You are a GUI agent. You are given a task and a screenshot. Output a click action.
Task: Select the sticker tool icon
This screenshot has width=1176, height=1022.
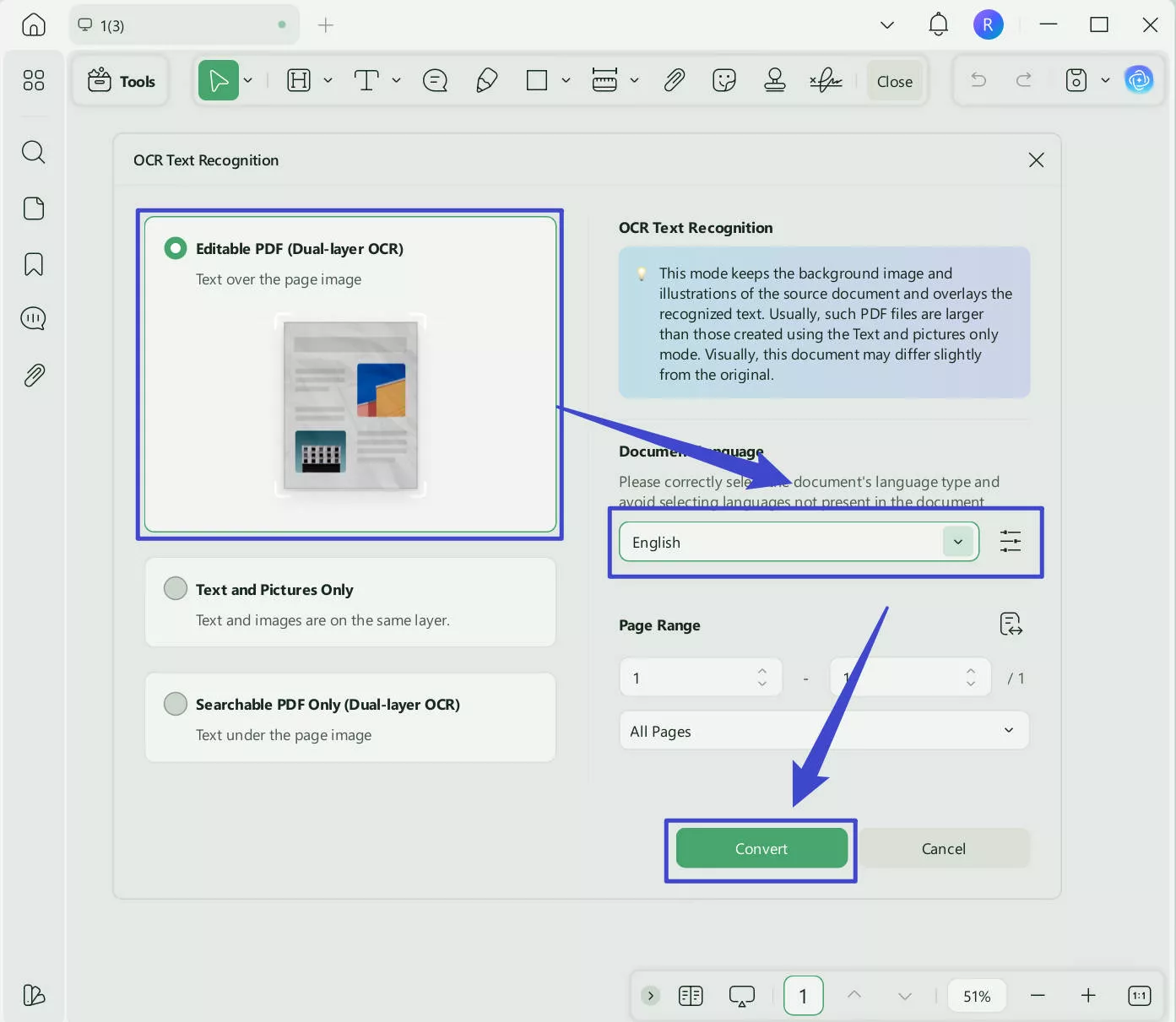pyautogui.click(x=723, y=80)
